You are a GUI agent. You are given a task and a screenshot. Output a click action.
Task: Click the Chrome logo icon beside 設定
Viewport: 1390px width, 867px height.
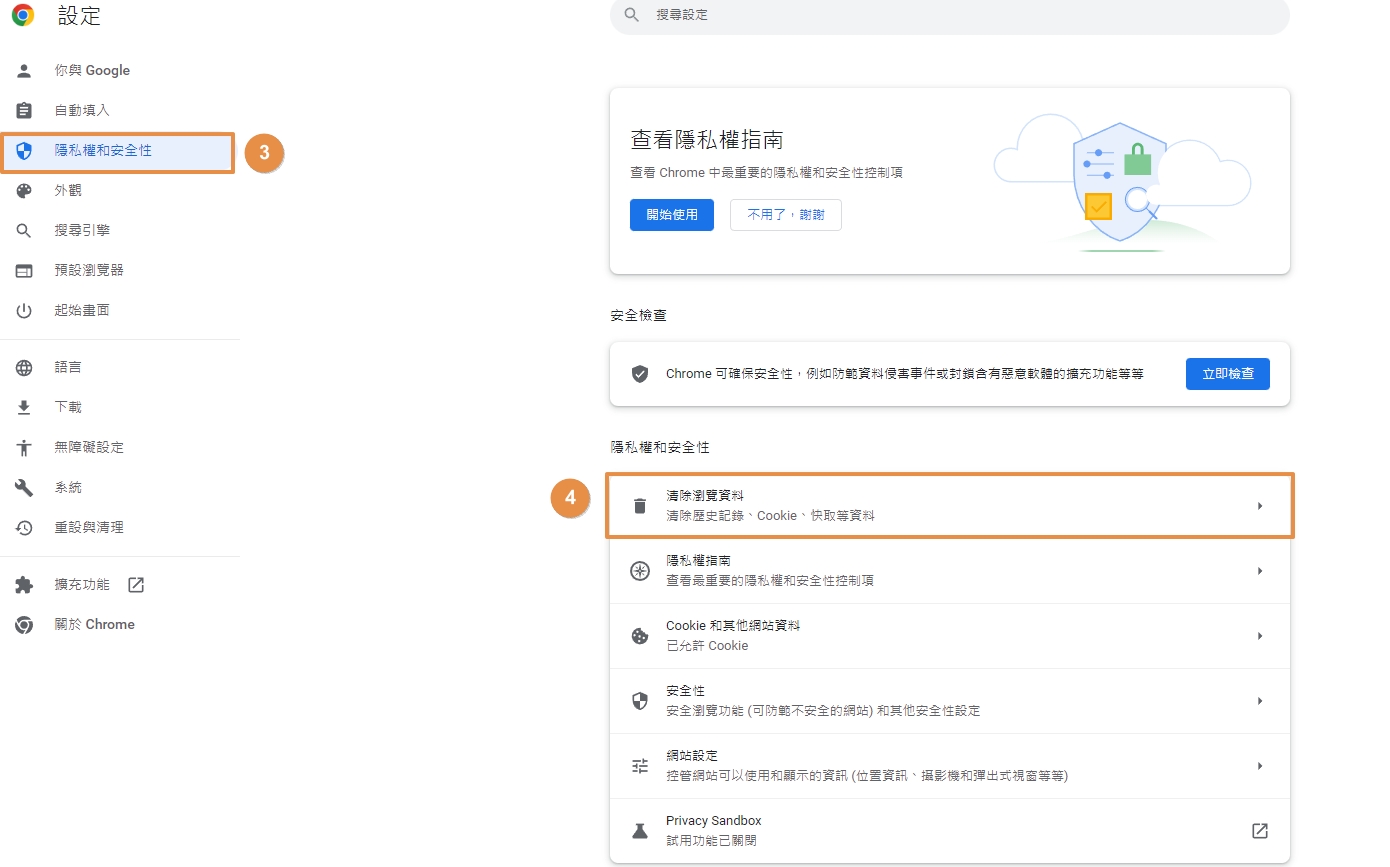(x=23, y=15)
